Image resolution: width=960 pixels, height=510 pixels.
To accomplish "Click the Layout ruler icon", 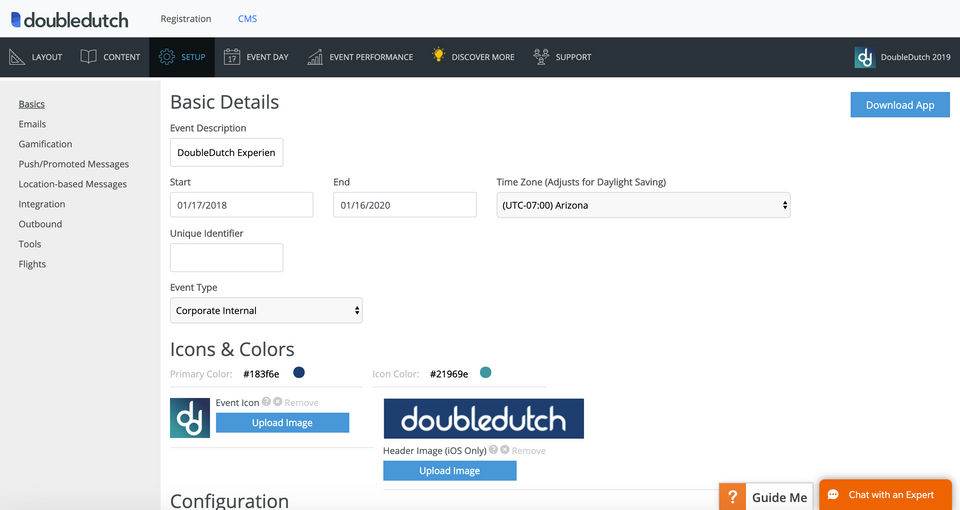I will [17, 57].
